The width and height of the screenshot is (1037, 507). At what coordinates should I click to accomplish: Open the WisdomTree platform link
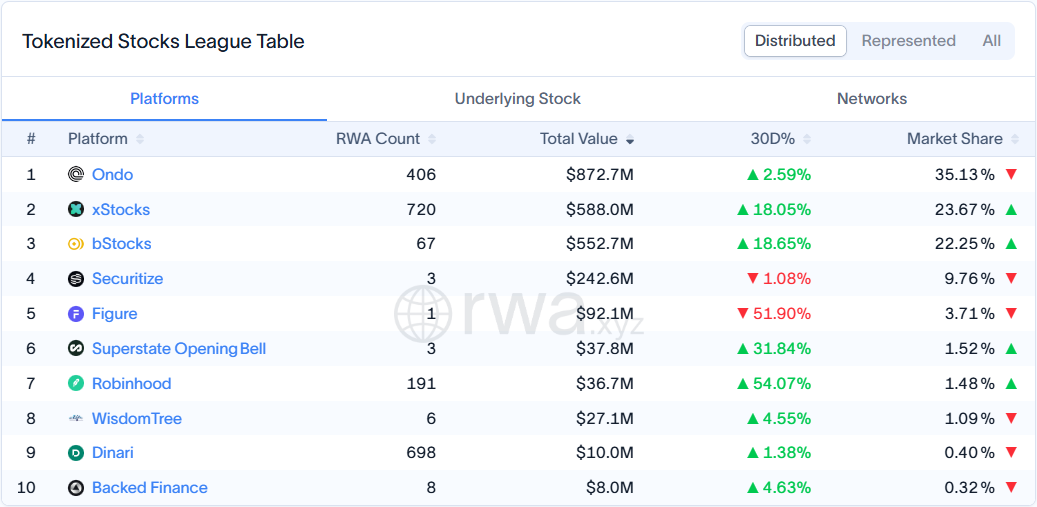[137, 418]
